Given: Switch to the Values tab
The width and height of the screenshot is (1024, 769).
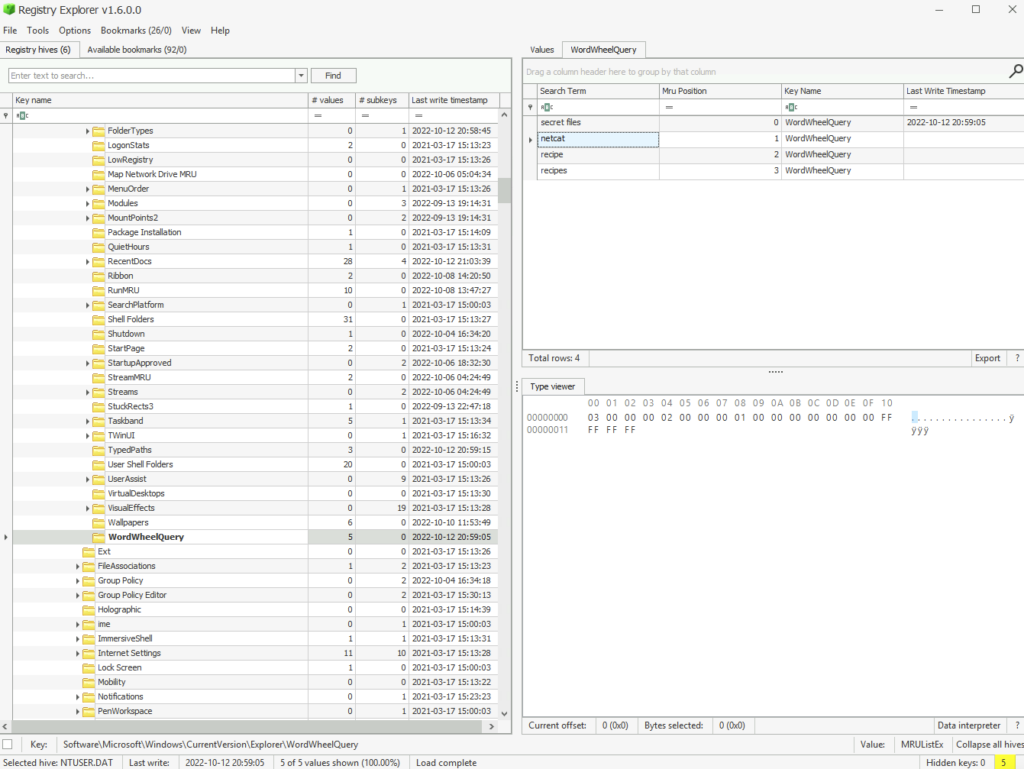Looking at the screenshot, I should pyautogui.click(x=542, y=50).
